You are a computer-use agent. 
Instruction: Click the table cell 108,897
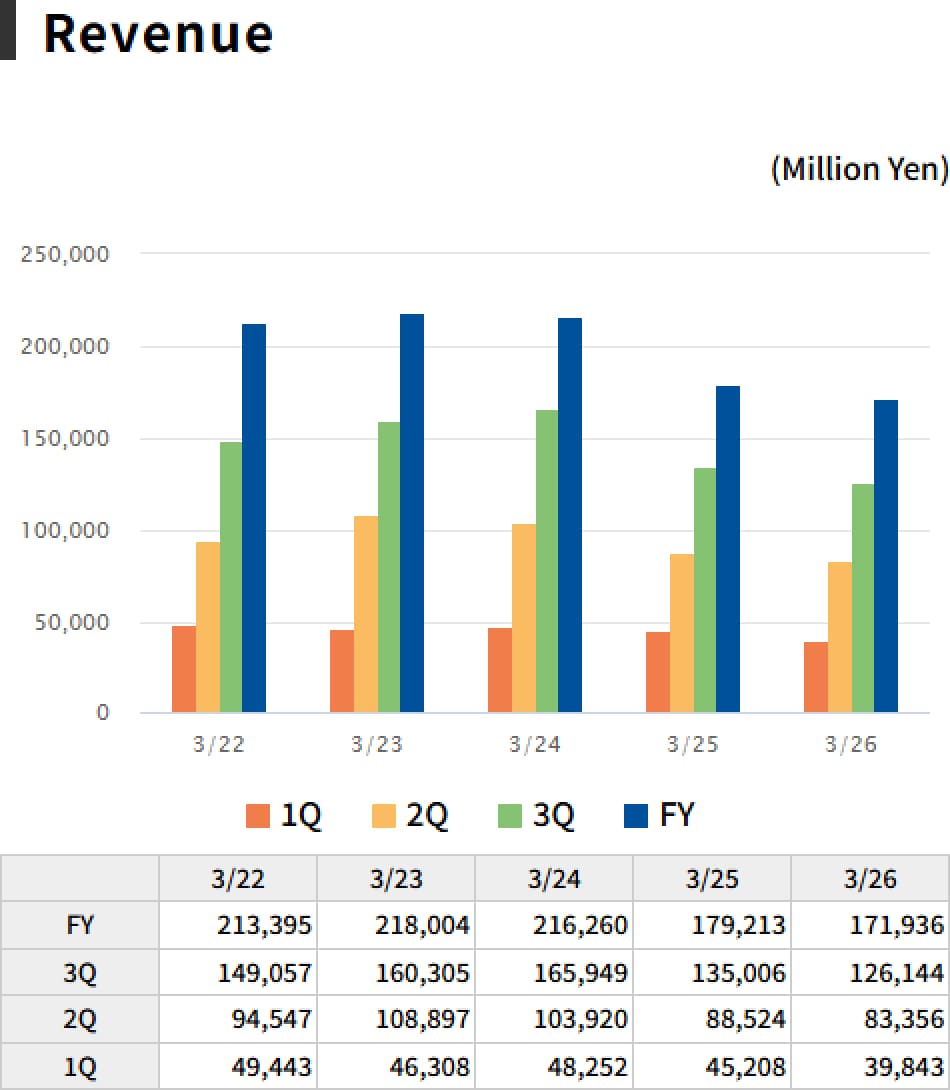[x=396, y=1019]
